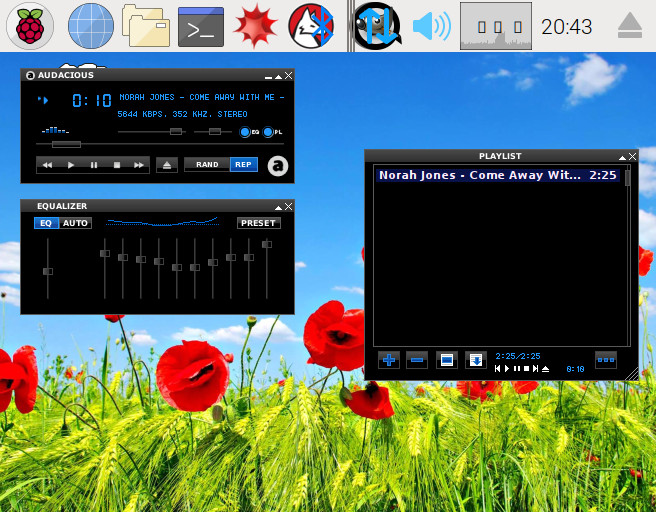Remove from playlist with the minus button

(x=417, y=360)
